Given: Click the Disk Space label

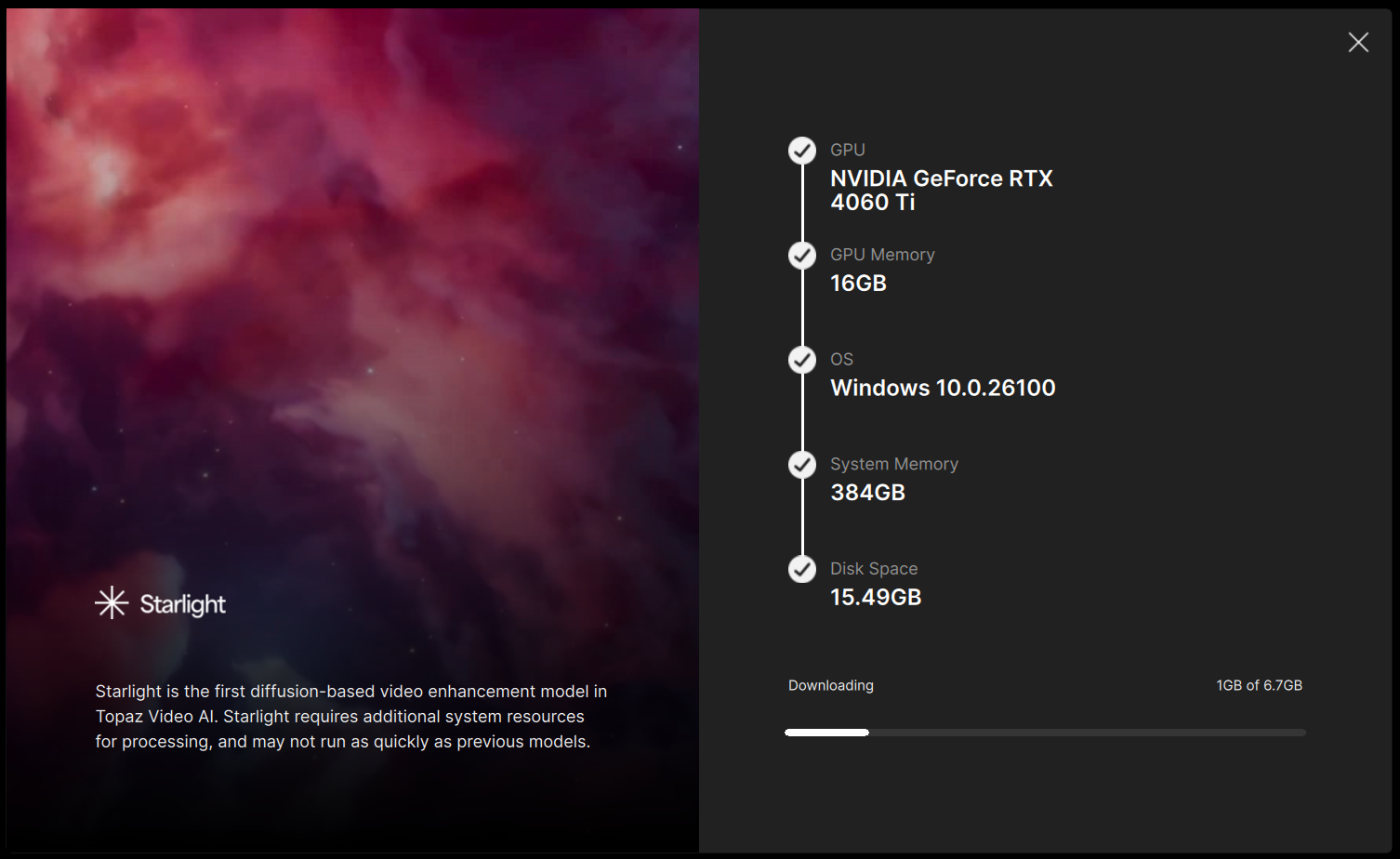Looking at the screenshot, I should [874, 569].
